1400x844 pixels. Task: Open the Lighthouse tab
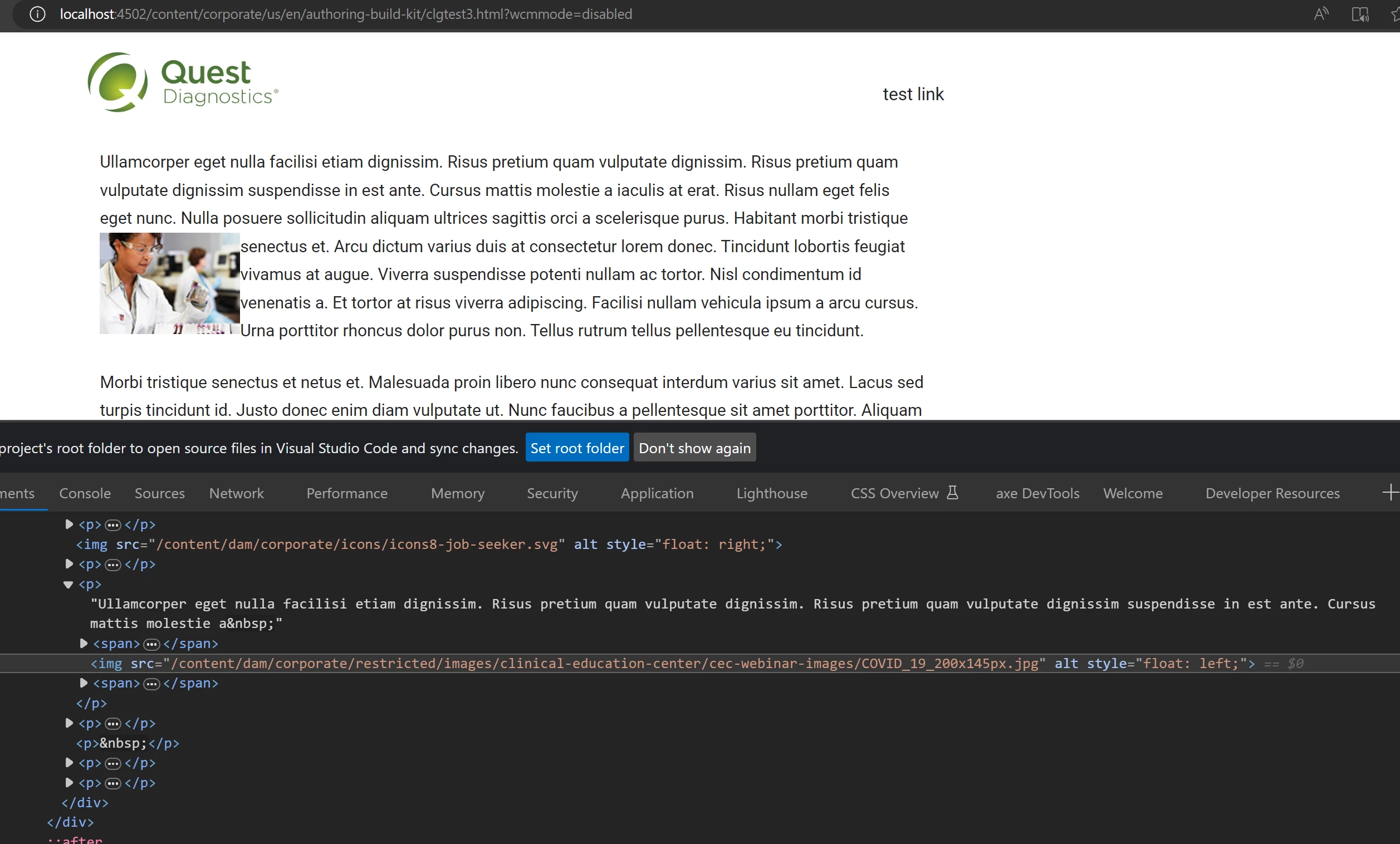772,493
